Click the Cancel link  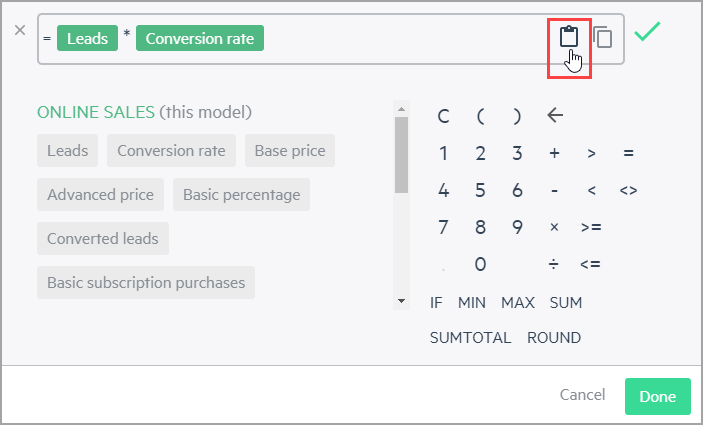pyautogui.click(x=582, y=395)
